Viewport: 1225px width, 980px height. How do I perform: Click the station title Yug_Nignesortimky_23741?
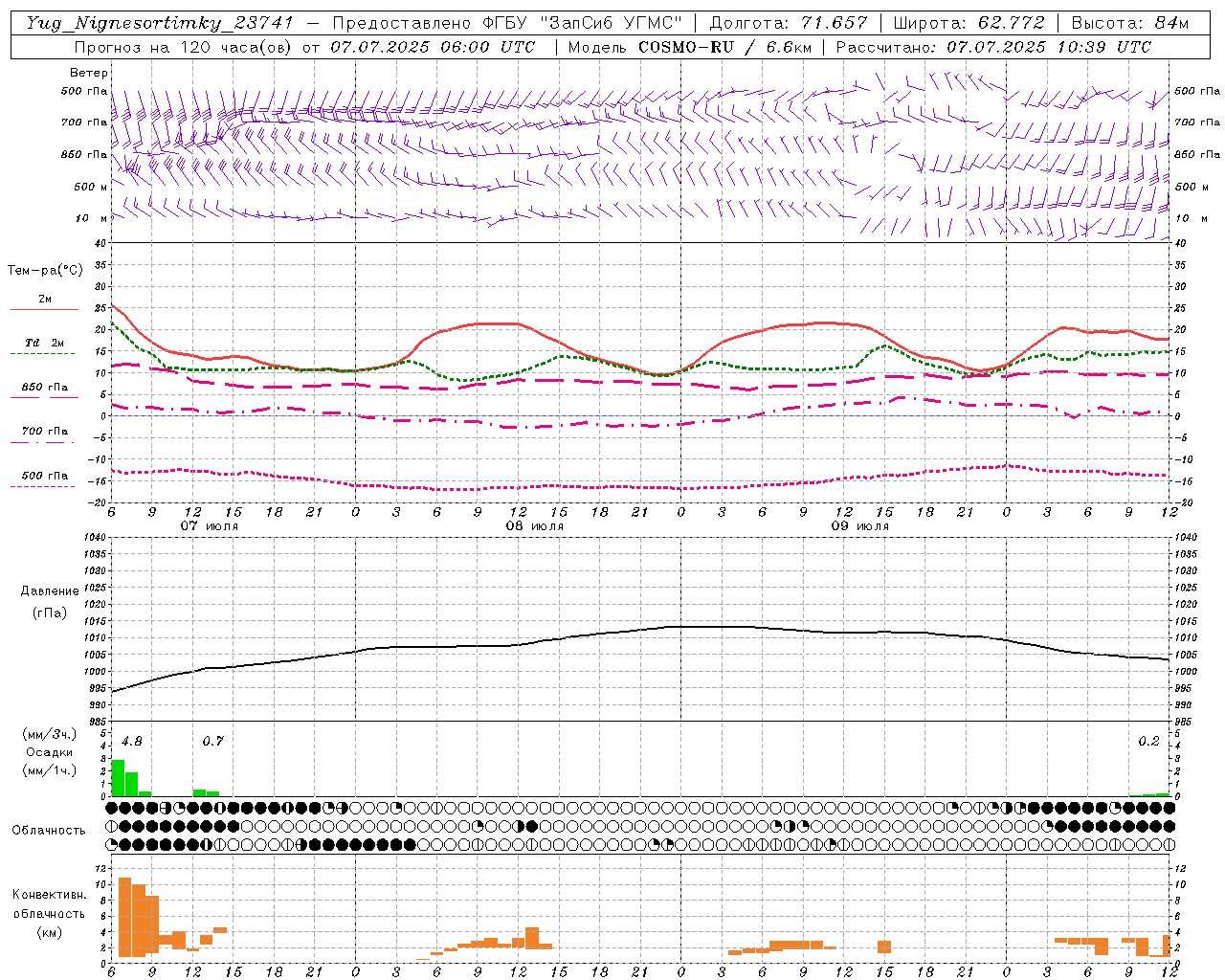pos(159,23)
